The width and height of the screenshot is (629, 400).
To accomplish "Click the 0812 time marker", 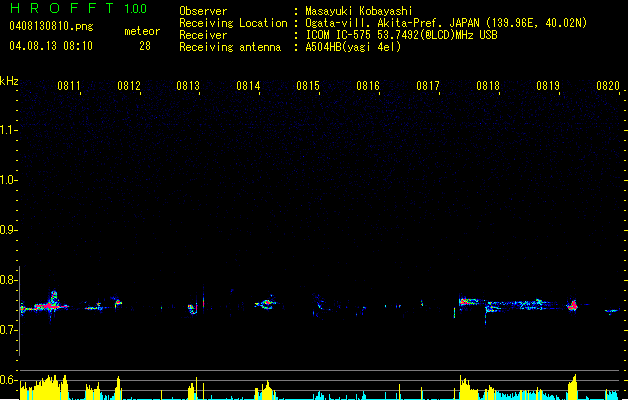I will pos(129,86).
